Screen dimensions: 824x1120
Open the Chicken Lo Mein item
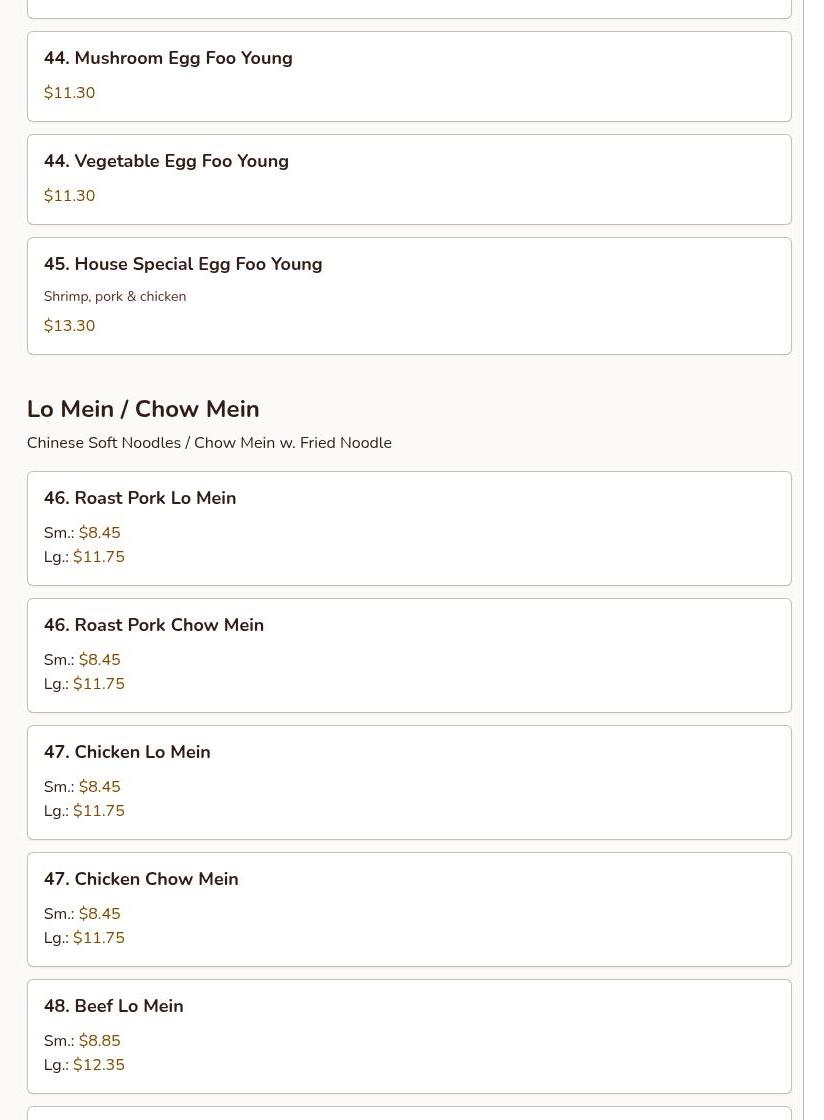127,753
